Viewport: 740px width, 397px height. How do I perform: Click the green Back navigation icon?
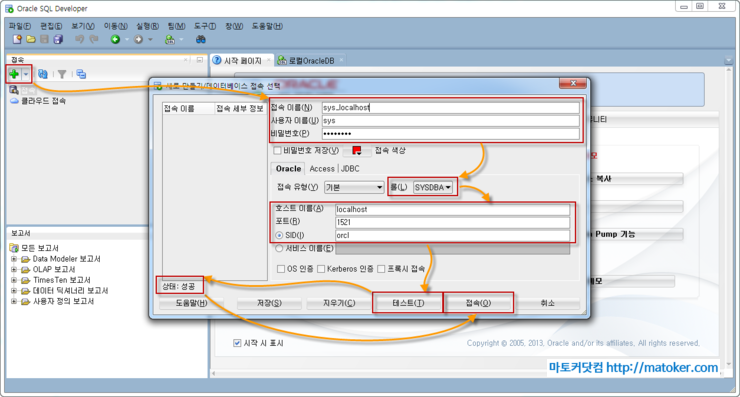point(115,40)
